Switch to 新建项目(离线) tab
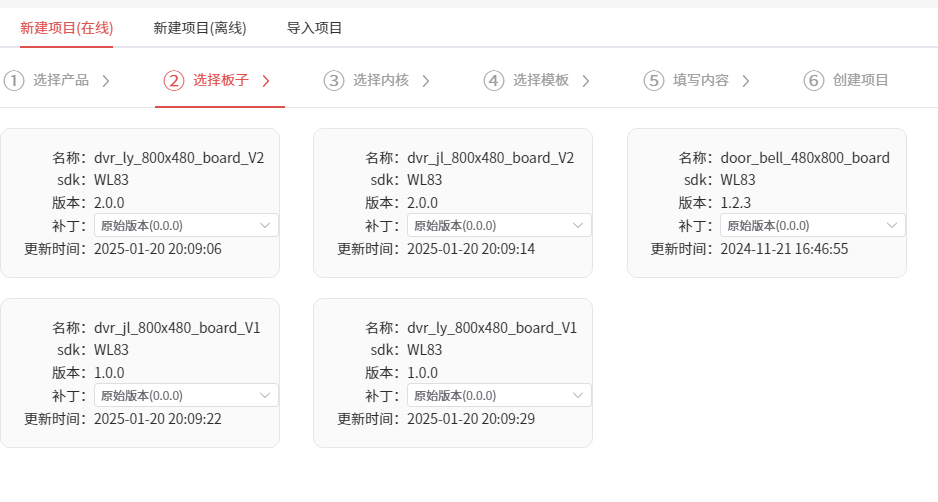This screenshot has height=502, width=938. (x=200, y=28)
